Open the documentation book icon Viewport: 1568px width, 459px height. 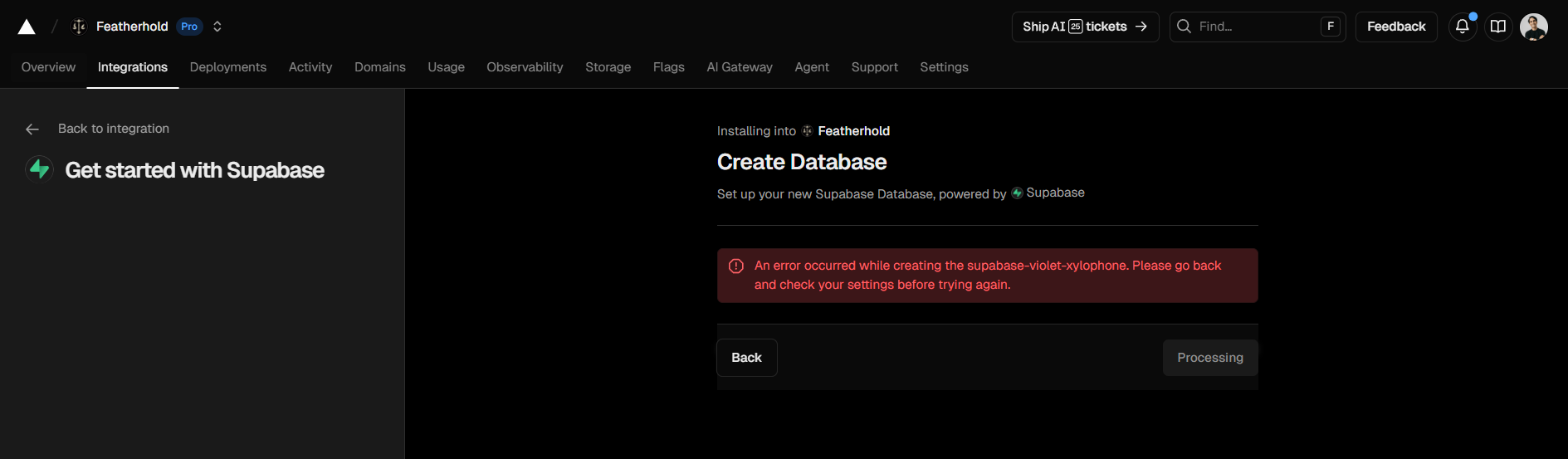(x=1498, y=27)
